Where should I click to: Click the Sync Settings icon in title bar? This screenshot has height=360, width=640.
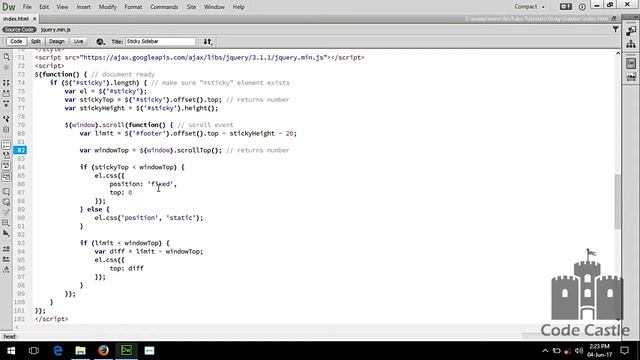[x=565, y=7]
